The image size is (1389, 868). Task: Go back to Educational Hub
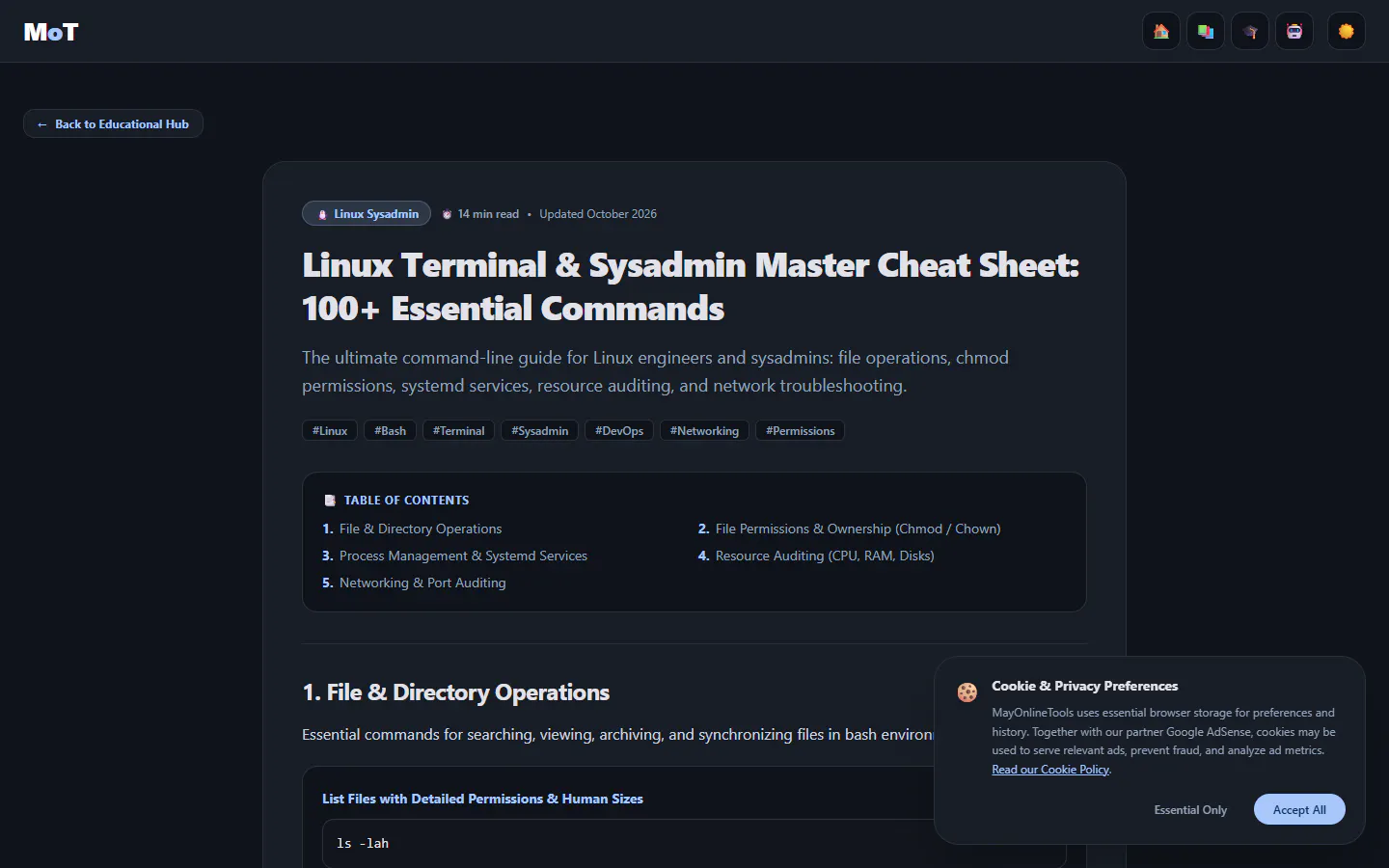(113, 123)
